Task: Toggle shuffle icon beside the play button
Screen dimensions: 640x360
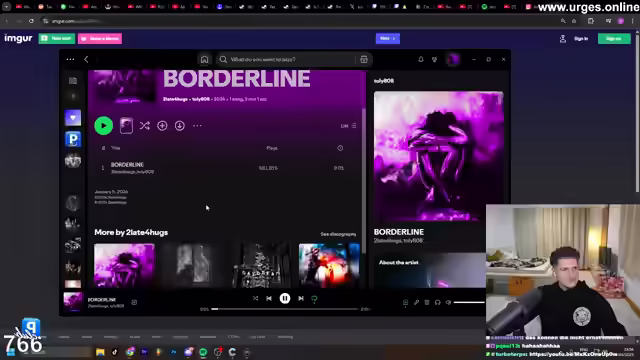Action: [x=144, y=126]
